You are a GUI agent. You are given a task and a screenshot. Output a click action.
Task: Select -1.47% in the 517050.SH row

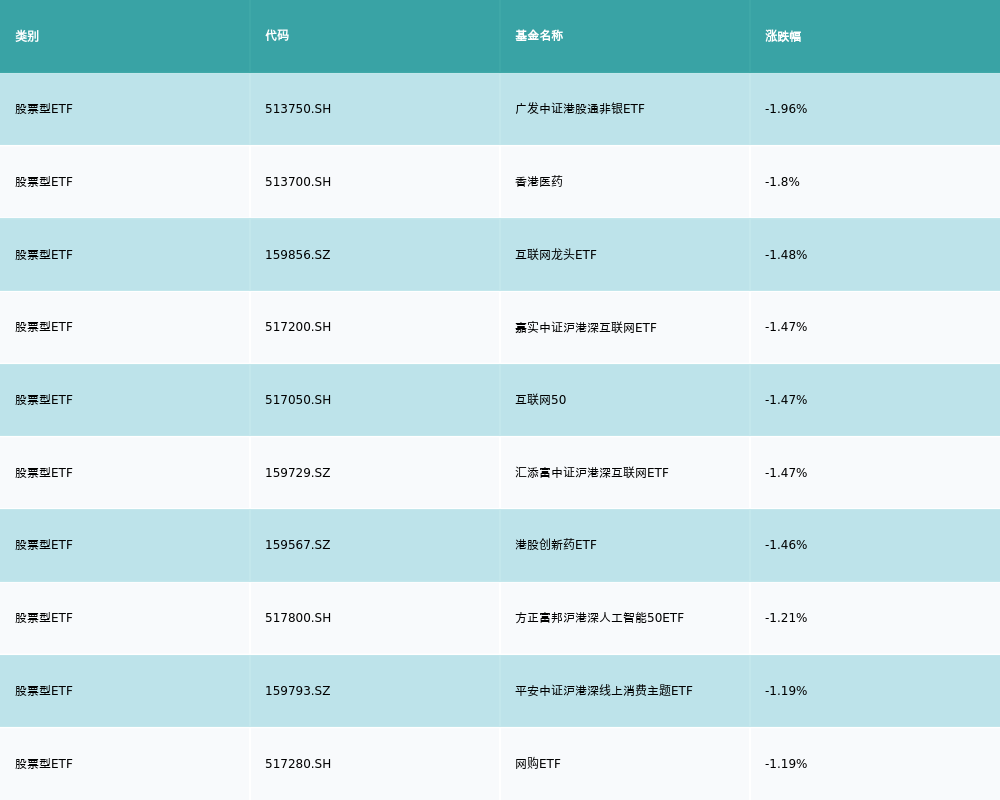(x=786, y=400)
